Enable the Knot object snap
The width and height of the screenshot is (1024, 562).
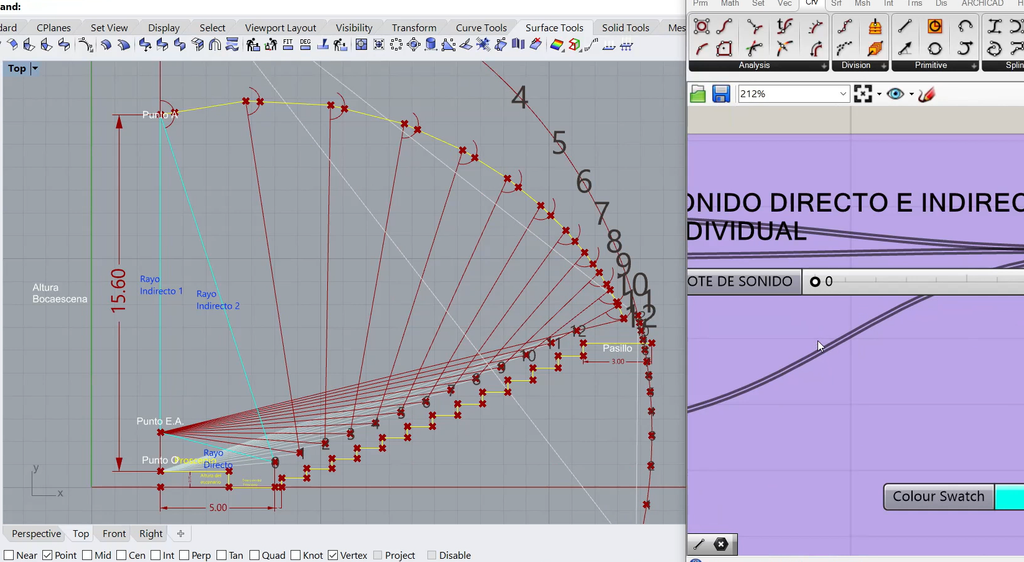[295, 555]
